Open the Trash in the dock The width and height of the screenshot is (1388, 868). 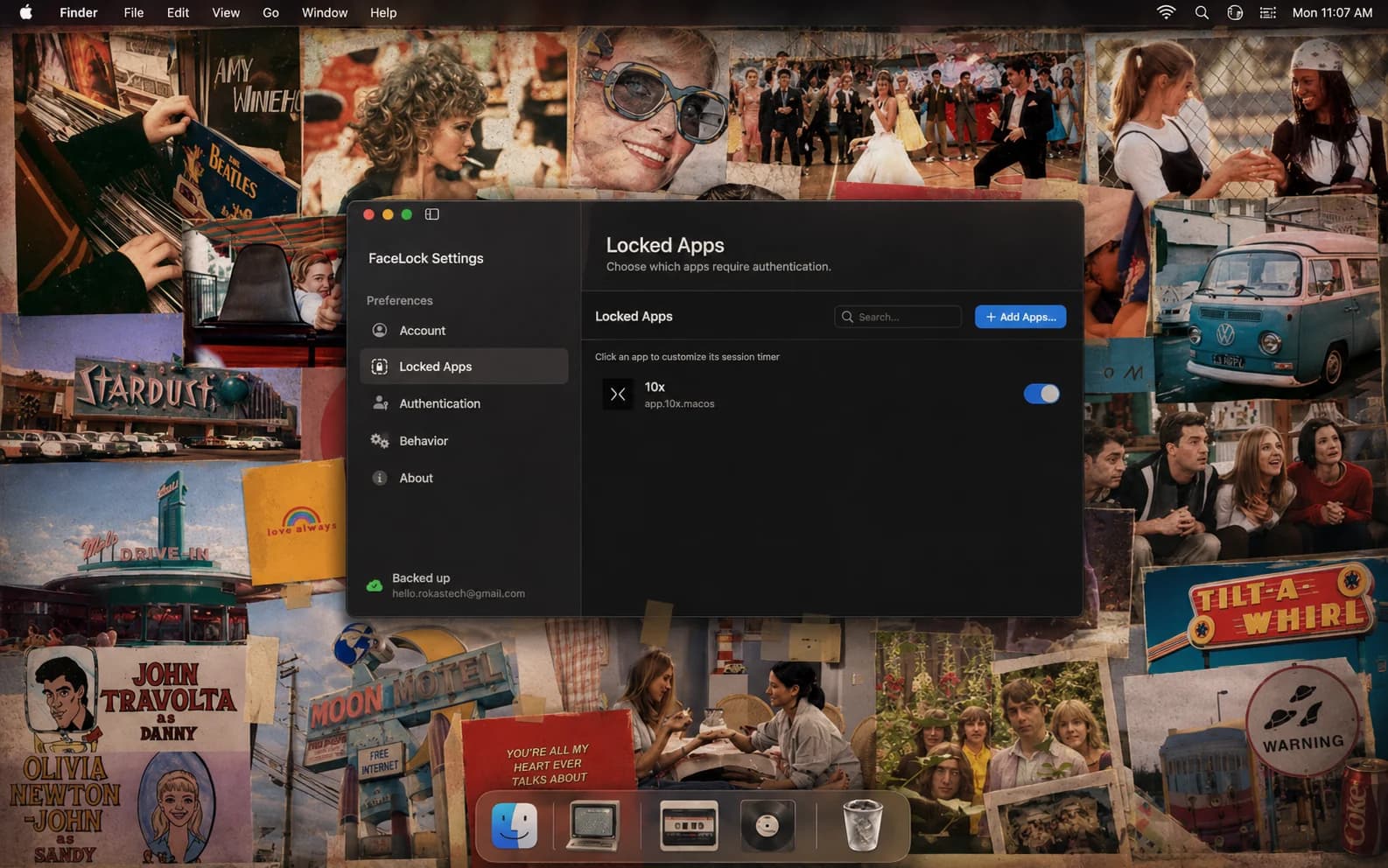coord(862,825)
